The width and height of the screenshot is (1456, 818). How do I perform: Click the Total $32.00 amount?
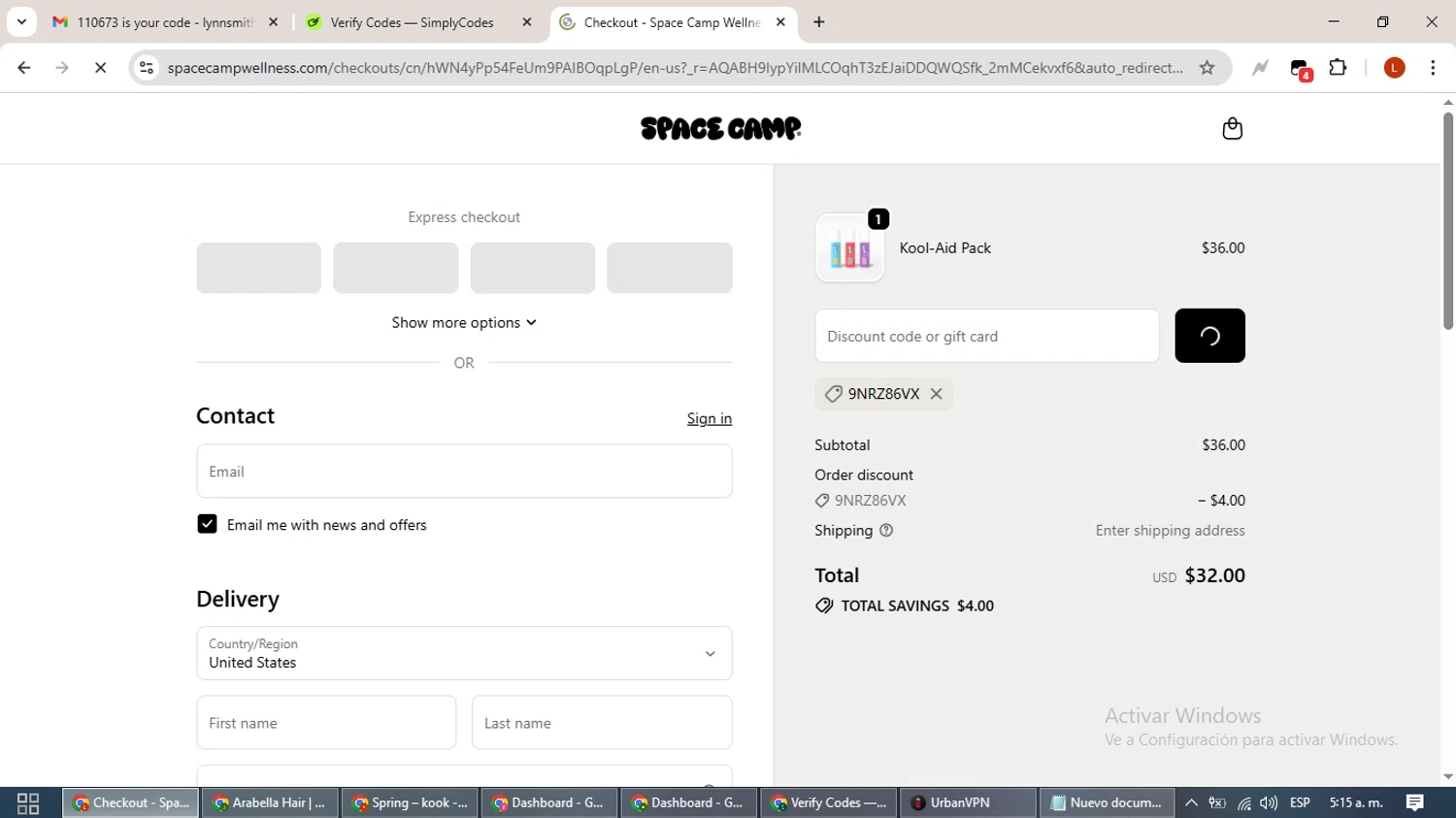(1215, 575)
